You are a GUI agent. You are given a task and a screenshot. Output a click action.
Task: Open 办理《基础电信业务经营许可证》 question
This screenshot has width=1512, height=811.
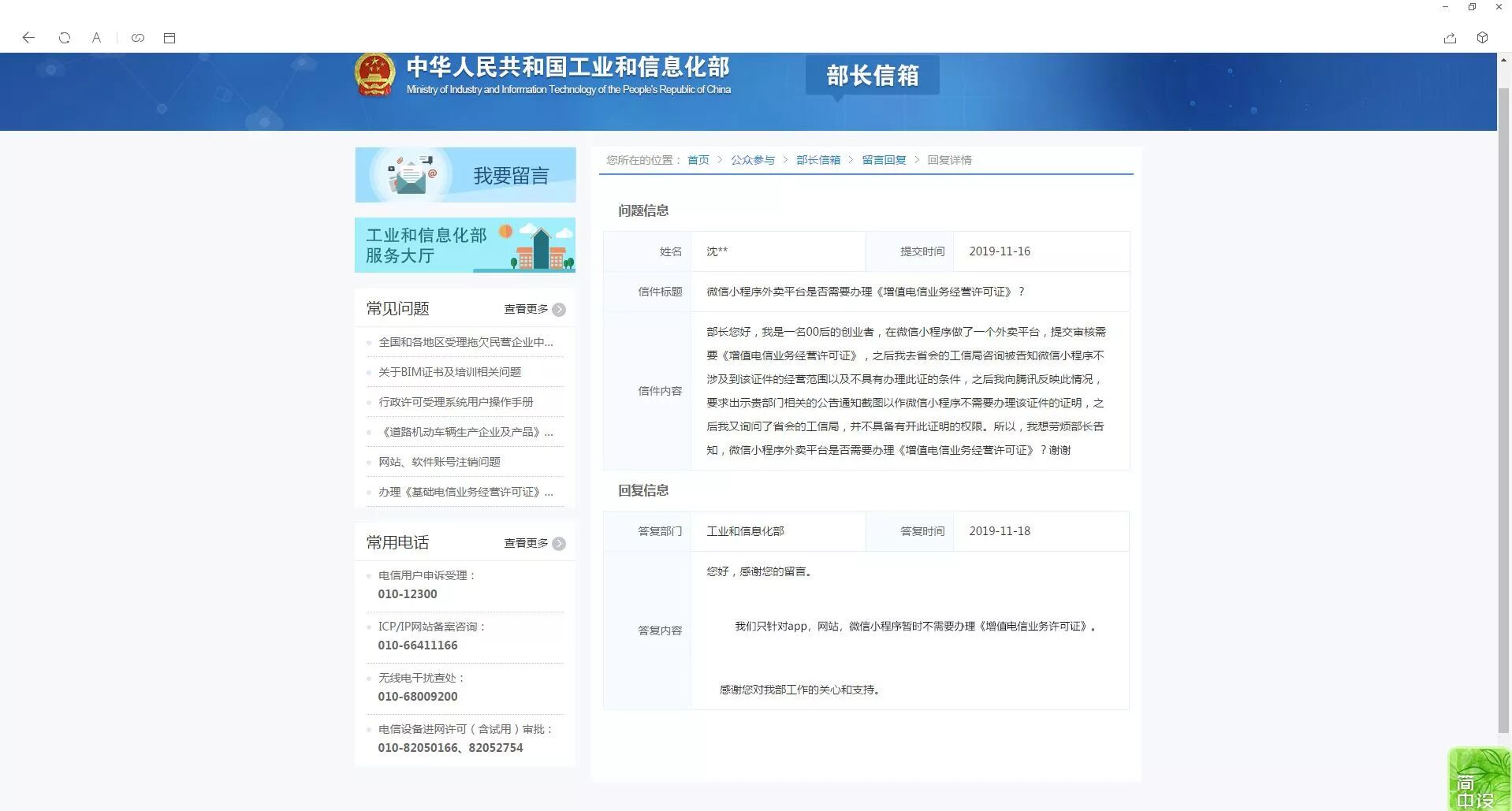pyautogui.click(x=466, y=492)
